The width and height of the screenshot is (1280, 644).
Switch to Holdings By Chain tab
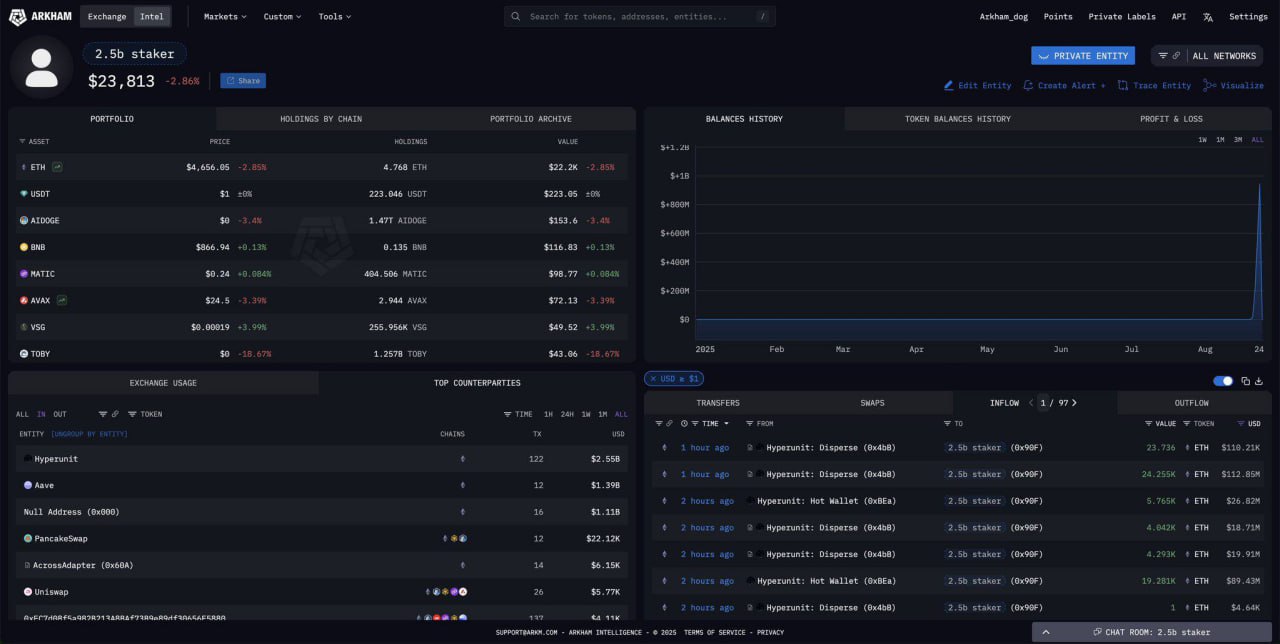pyautogui.click(x=321, y=119)
